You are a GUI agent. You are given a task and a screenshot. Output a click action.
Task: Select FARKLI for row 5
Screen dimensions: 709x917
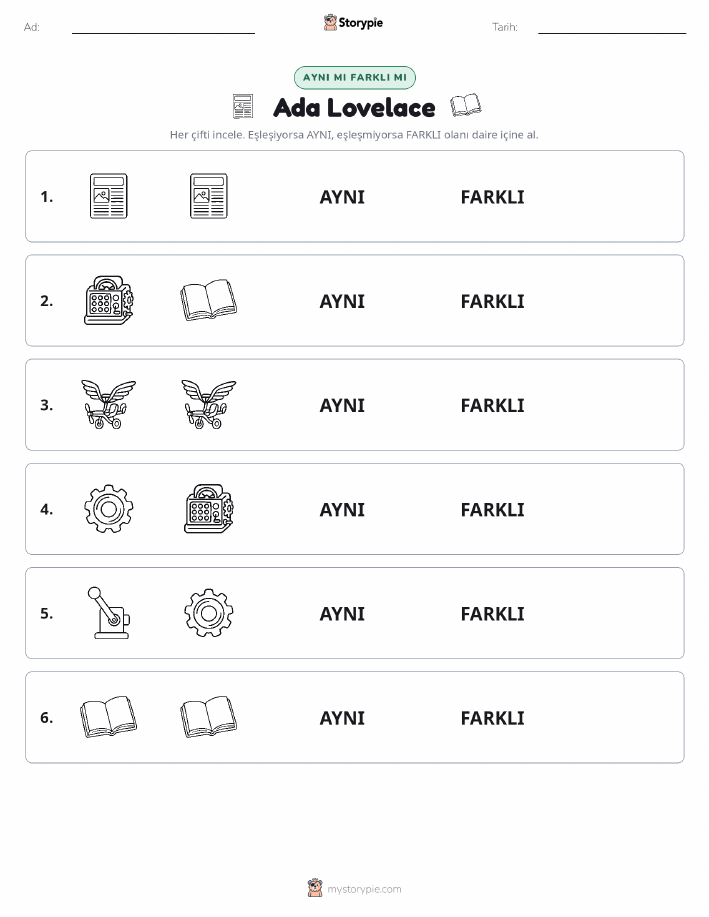tap(492, 613)
